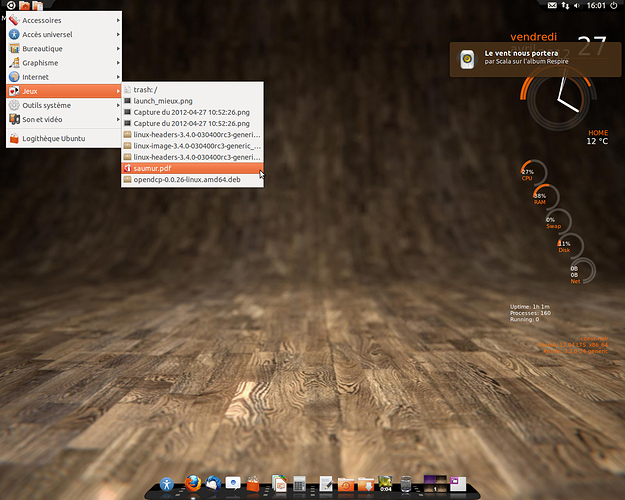Open the sound volume indicator
This screenshot has width=625, height=500.
tap(577, 5)
